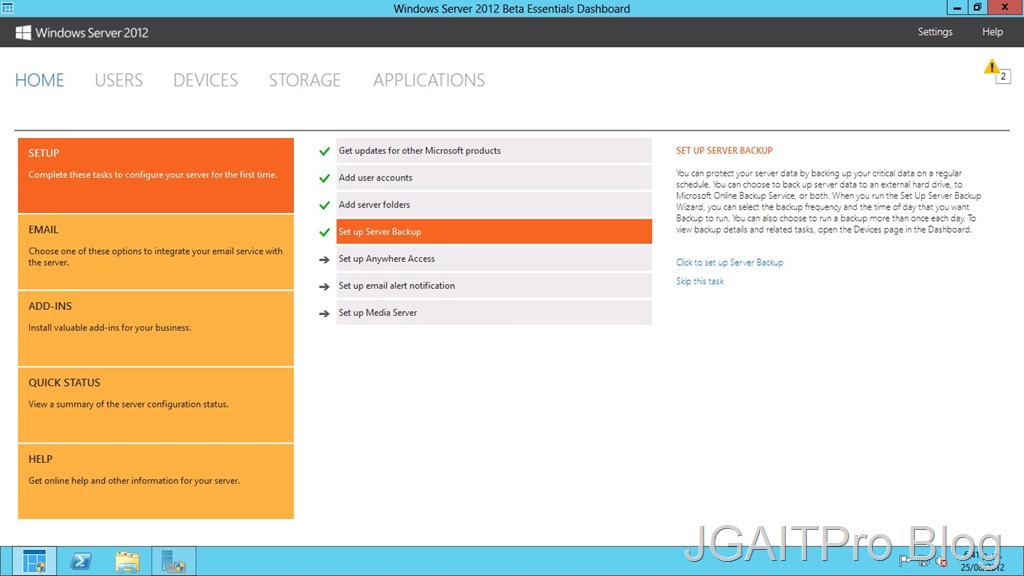Screen dimensions: 1024x576
Task: Open Settings in the top bar
Action: click(934, 32)
